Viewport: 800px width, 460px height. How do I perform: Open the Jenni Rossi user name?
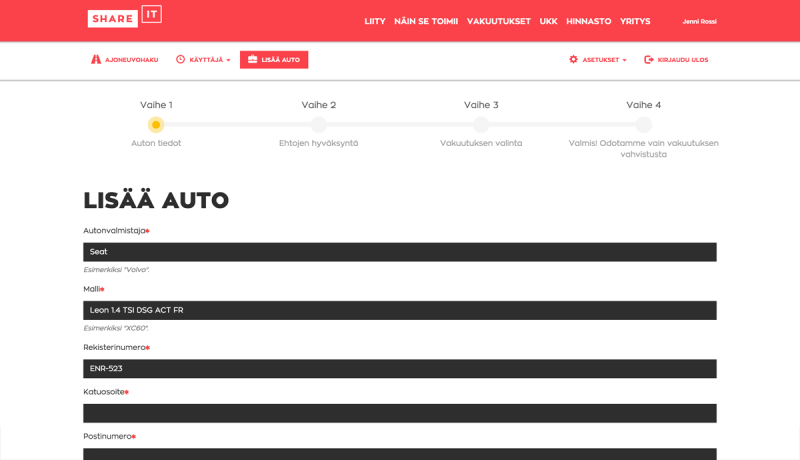699,21
